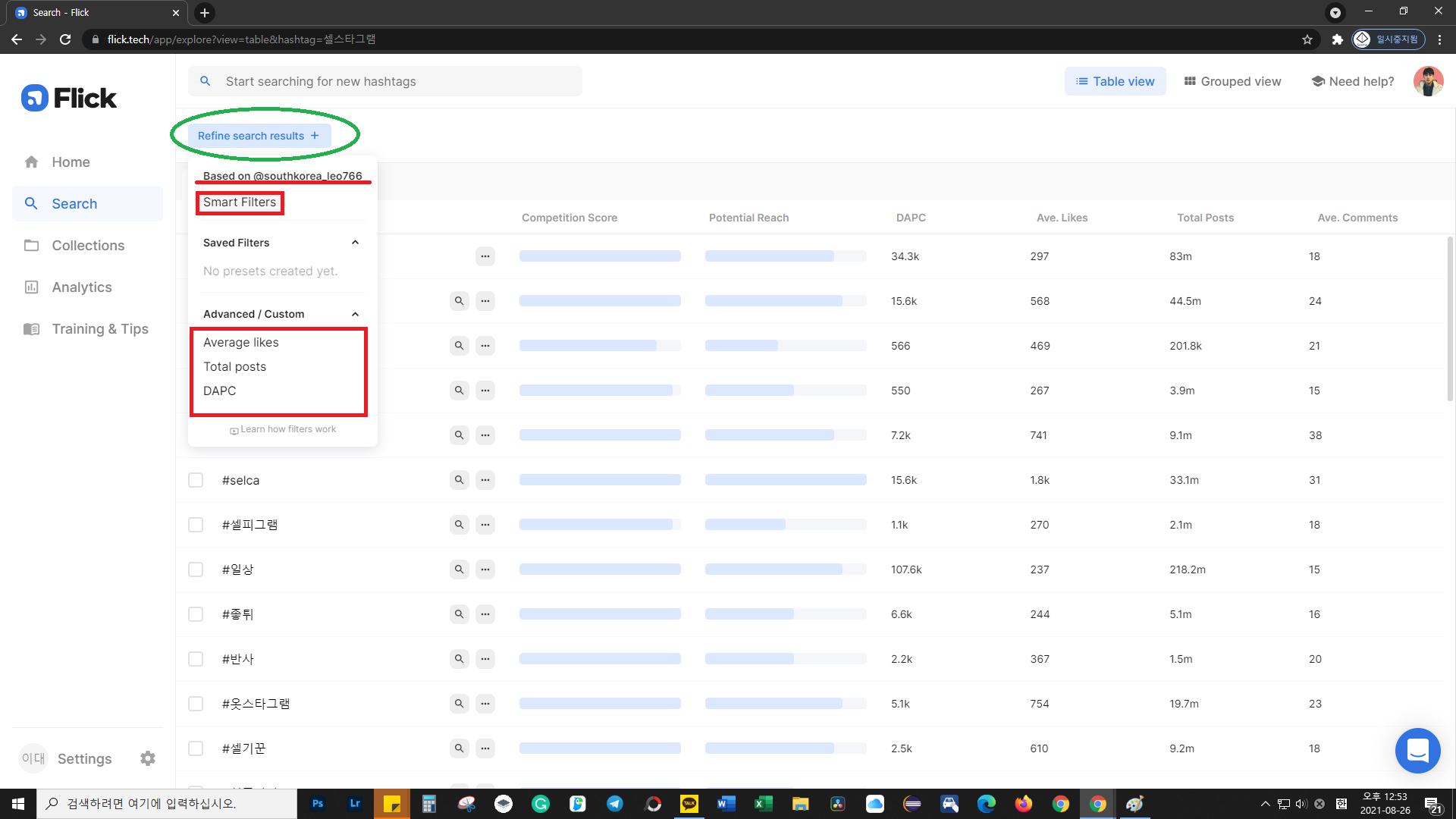Open Collections folder in sidebar

[x=87, y=246]
